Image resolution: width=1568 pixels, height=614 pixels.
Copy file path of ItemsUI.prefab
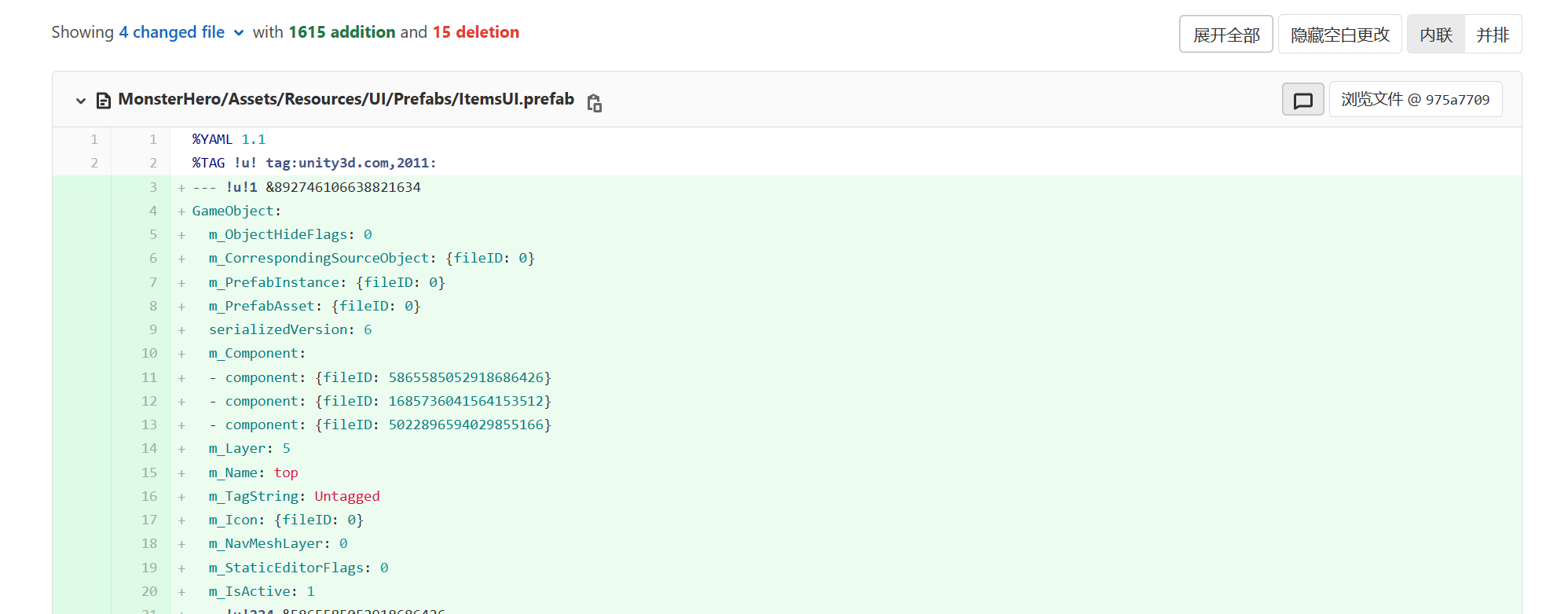(595, 102)
